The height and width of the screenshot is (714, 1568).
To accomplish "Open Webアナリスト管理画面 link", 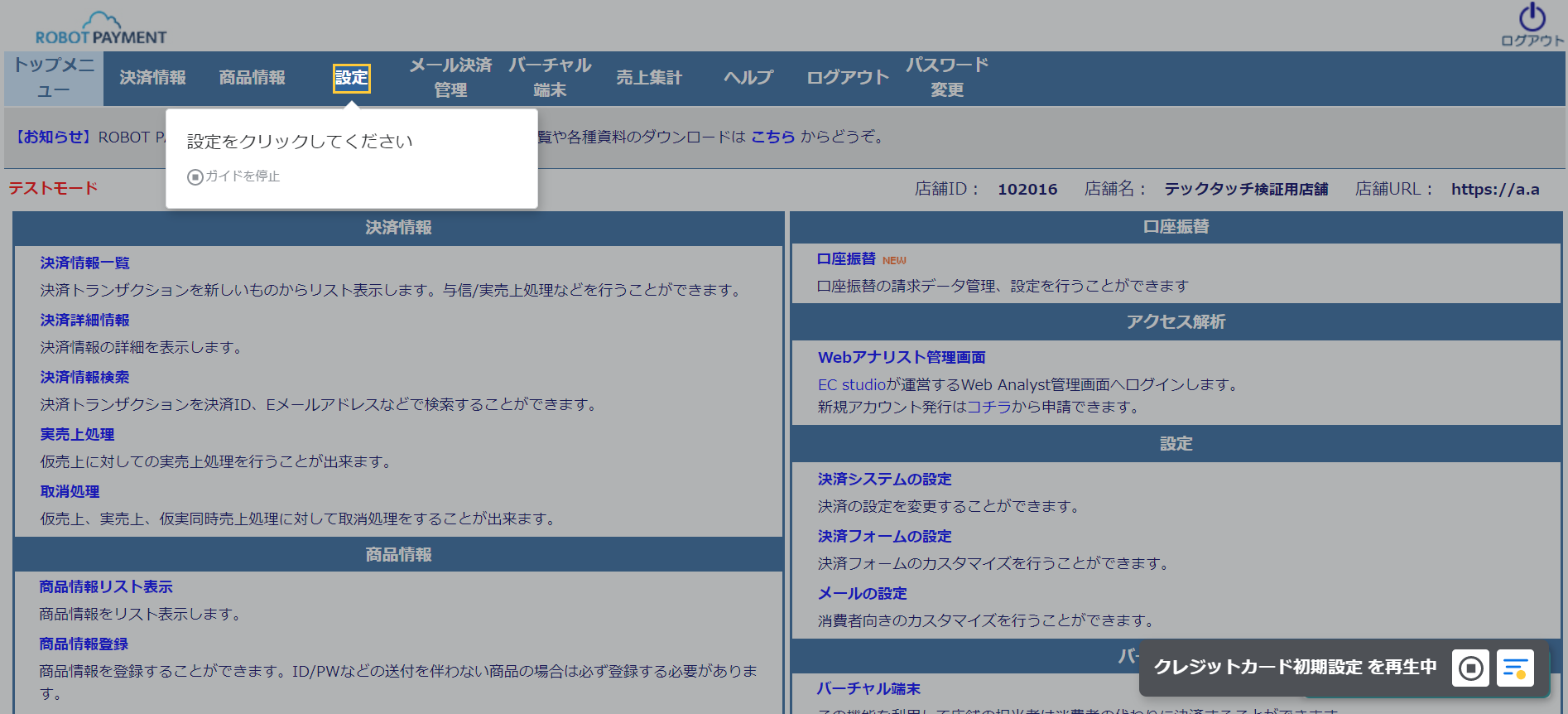I will (902, 358).
